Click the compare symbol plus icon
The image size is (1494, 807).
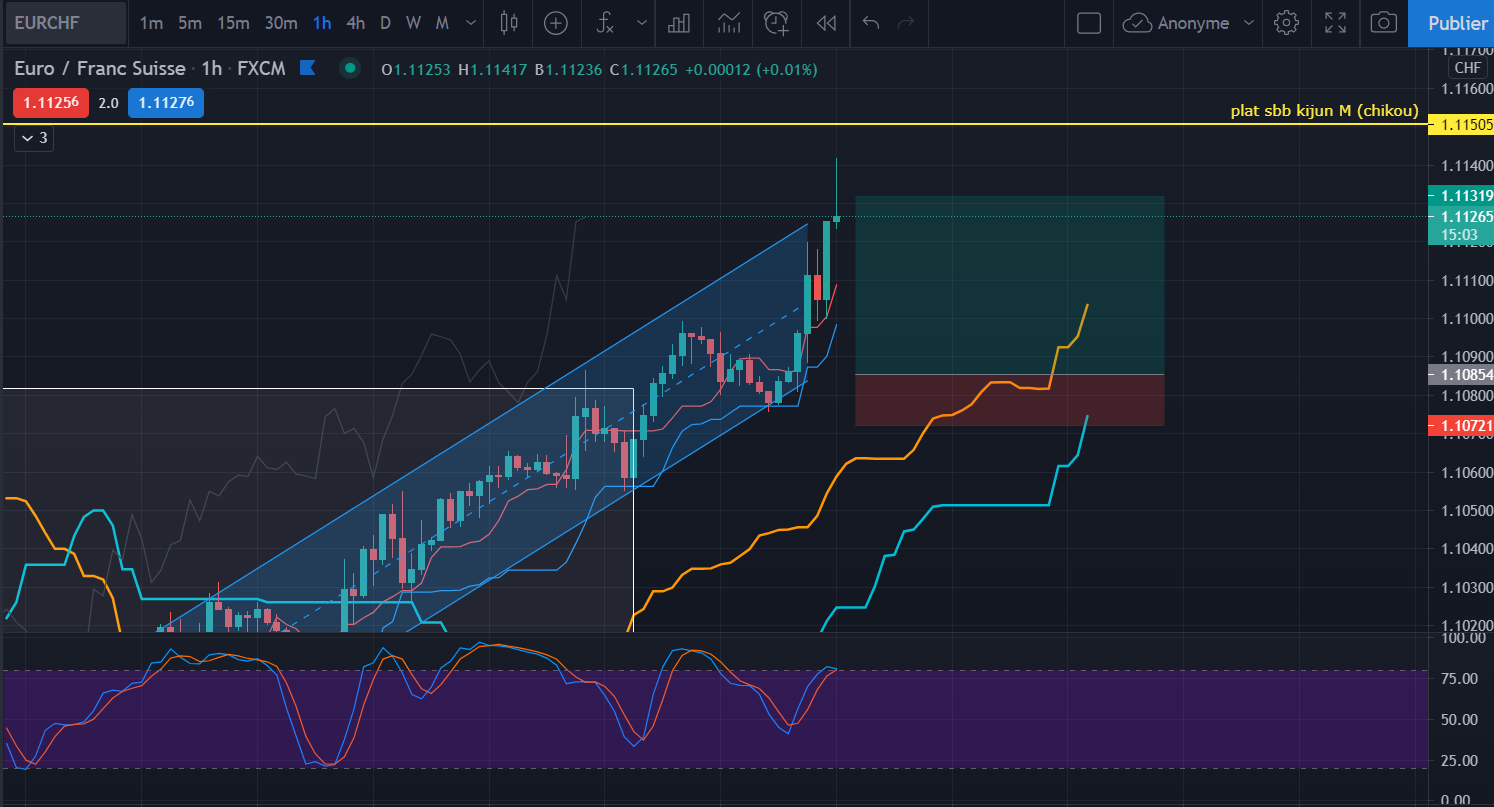tap(556, 23)
